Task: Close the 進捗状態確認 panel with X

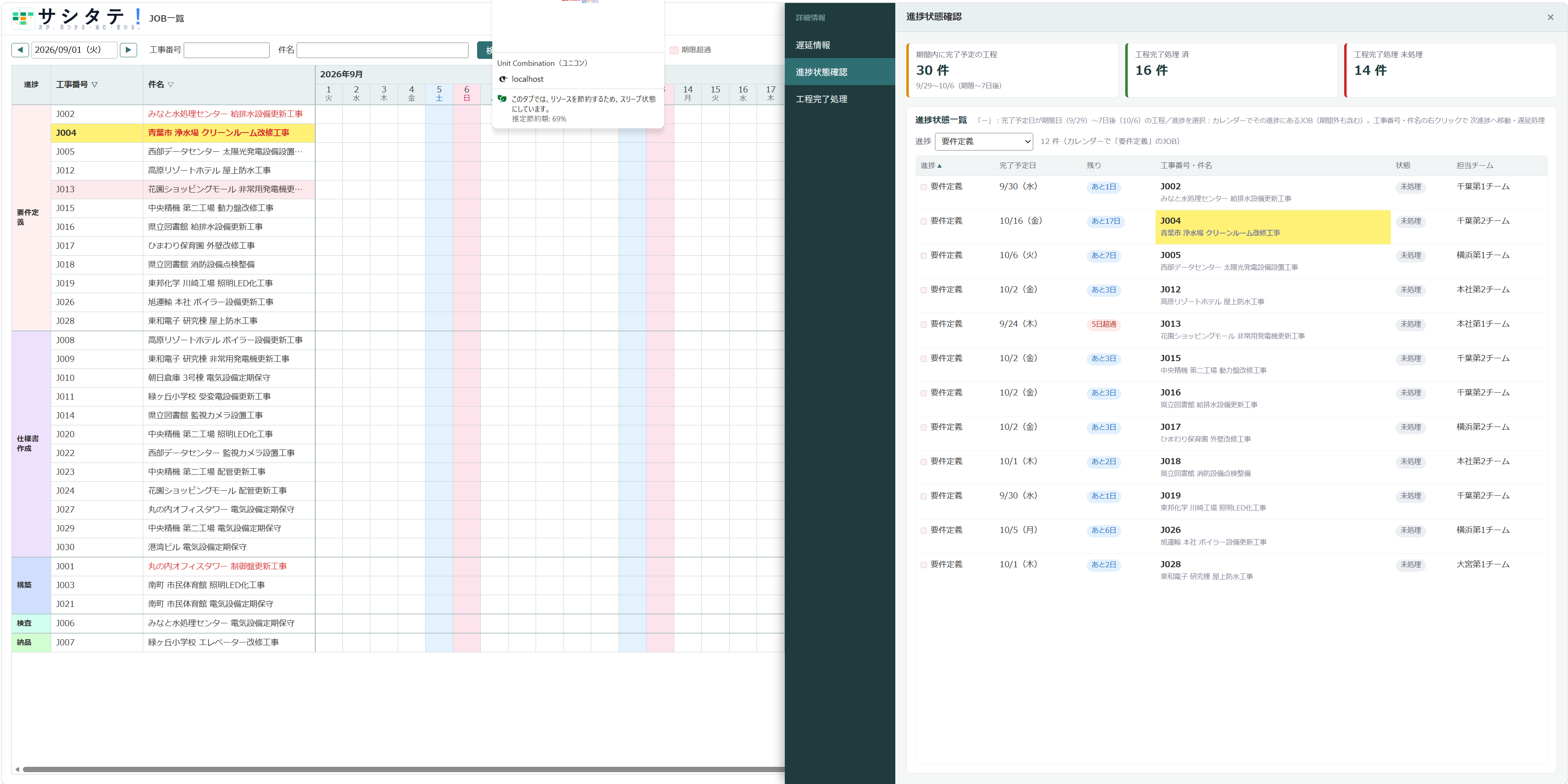Action: tap(1550, 17)
